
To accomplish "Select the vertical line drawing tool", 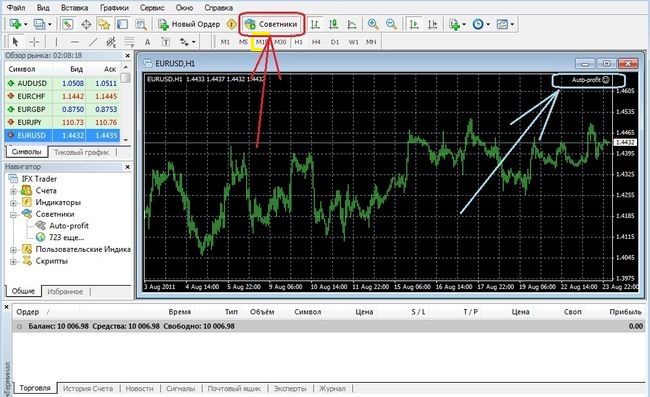I will point(56,42).
